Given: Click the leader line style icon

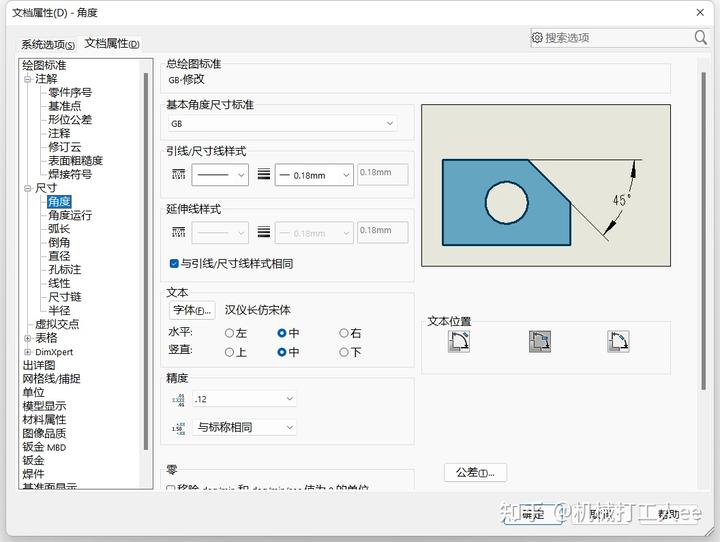Looking at the screenshot, I should tap(178, 175).
